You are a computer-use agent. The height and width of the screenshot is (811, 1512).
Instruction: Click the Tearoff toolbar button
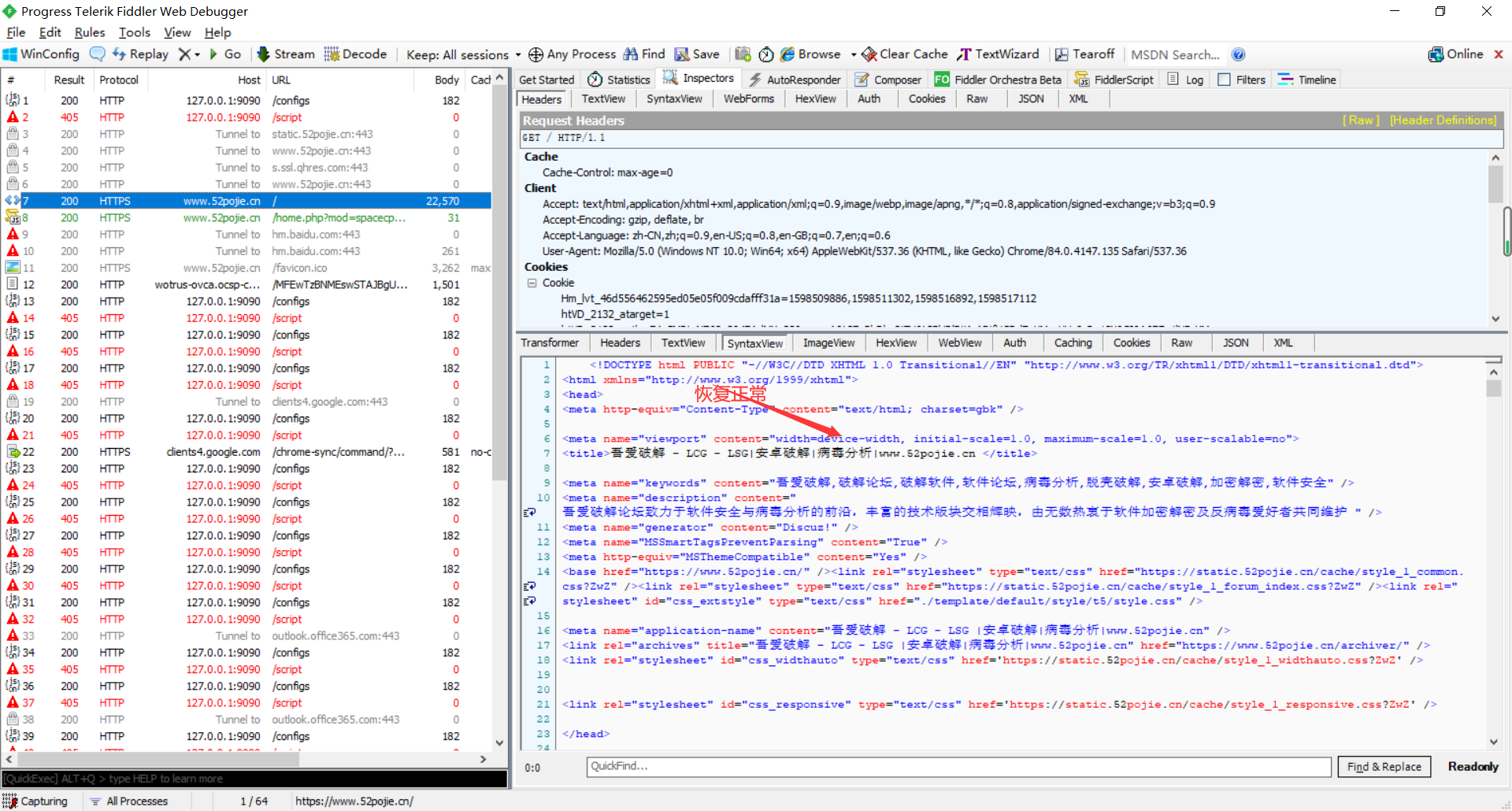(x=1084, y=54)
